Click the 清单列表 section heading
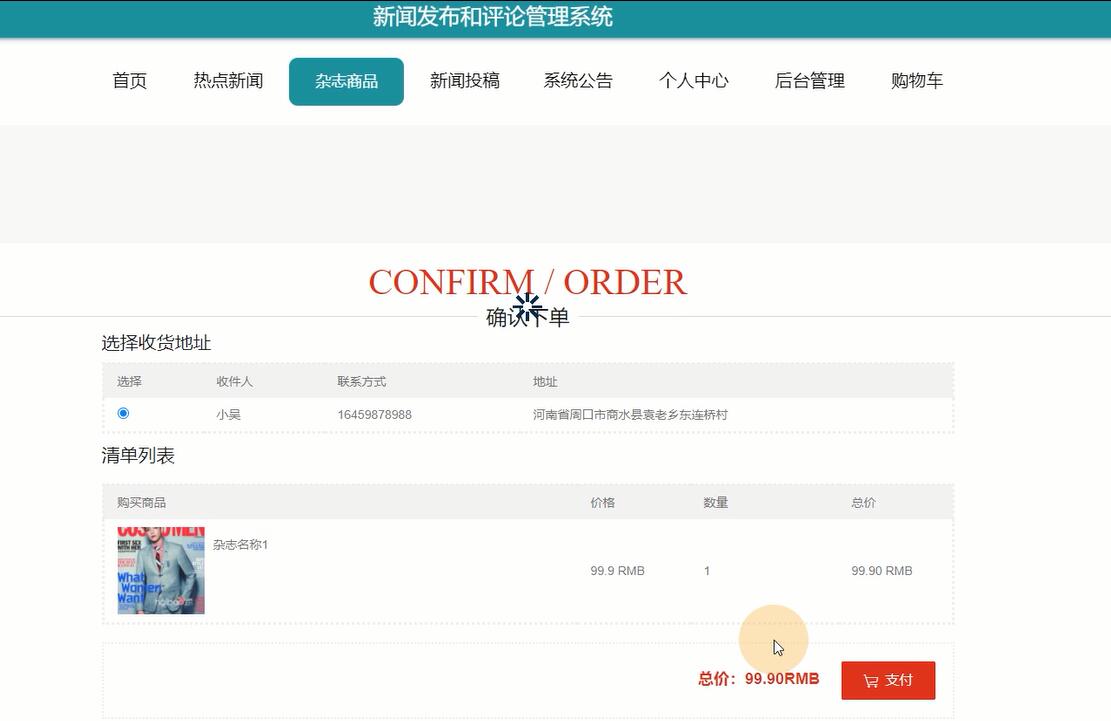1111x721 pixels. (x=137, y=455)
